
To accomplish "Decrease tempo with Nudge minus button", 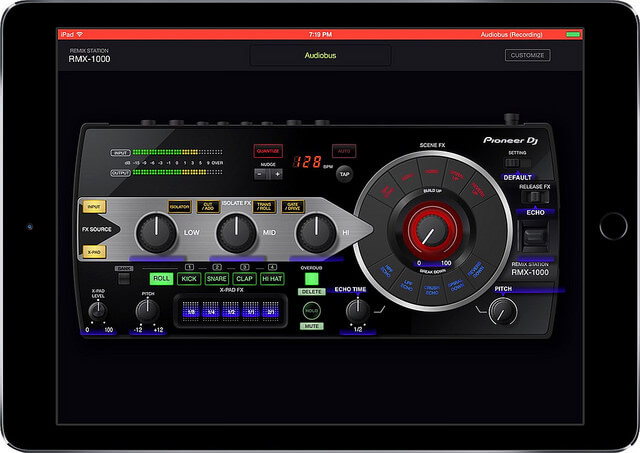I will tap(259, 173).
